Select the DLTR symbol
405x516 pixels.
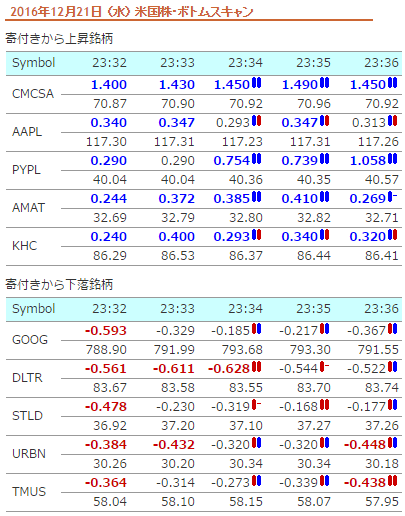tap(27, 378)
